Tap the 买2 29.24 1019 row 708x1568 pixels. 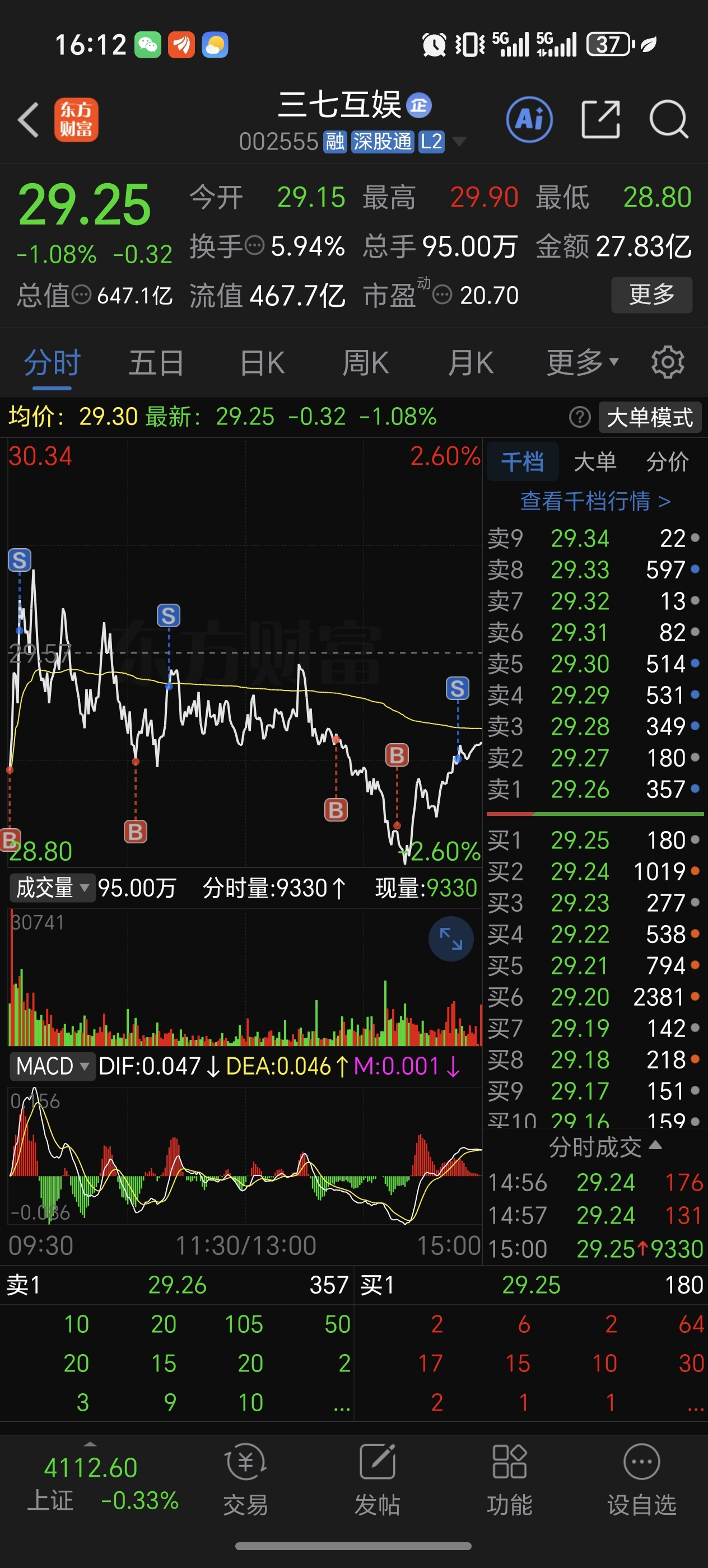coord(595,871)
